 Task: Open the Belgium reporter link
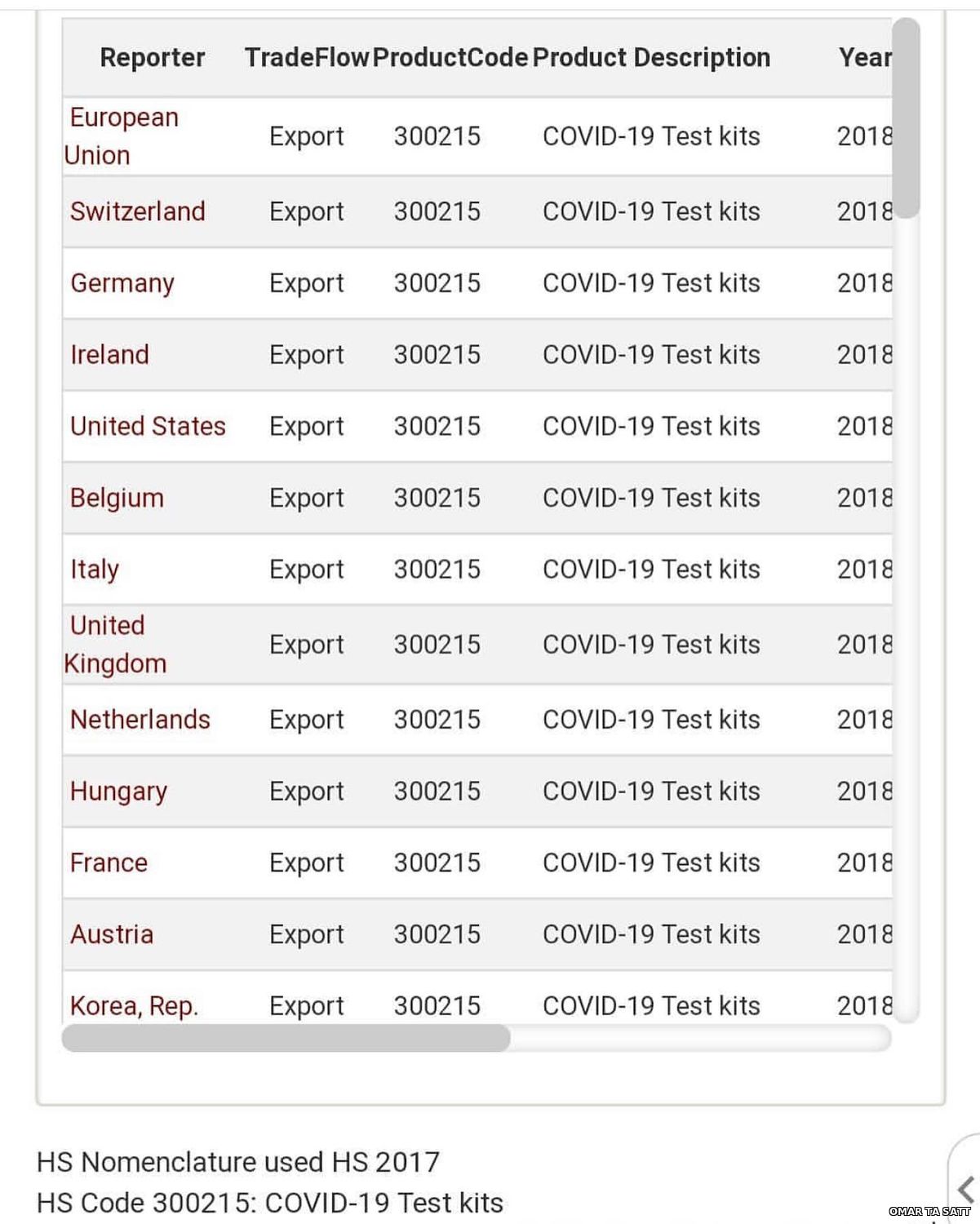pyautogui.click(x=117, y=498)
